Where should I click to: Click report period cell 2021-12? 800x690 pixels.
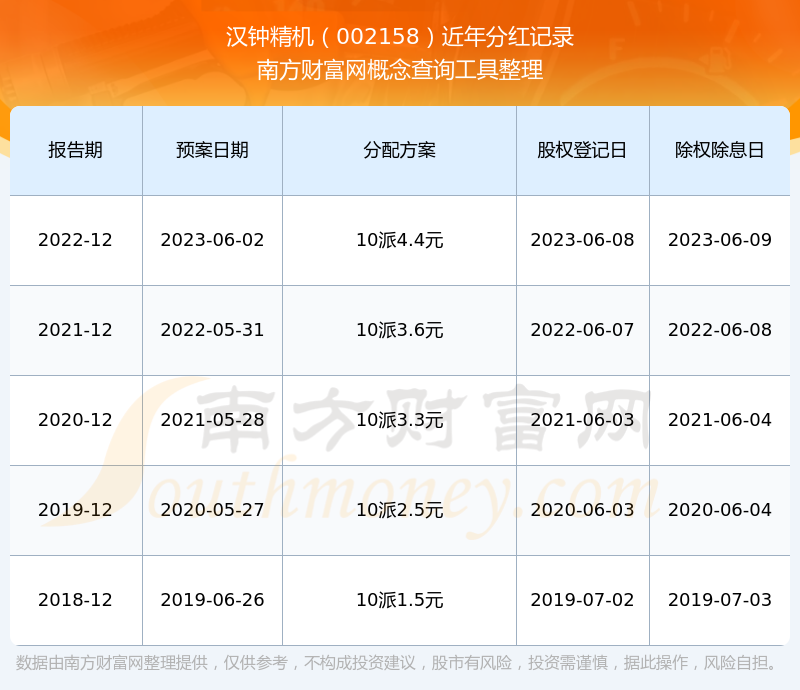coord(76,330)
